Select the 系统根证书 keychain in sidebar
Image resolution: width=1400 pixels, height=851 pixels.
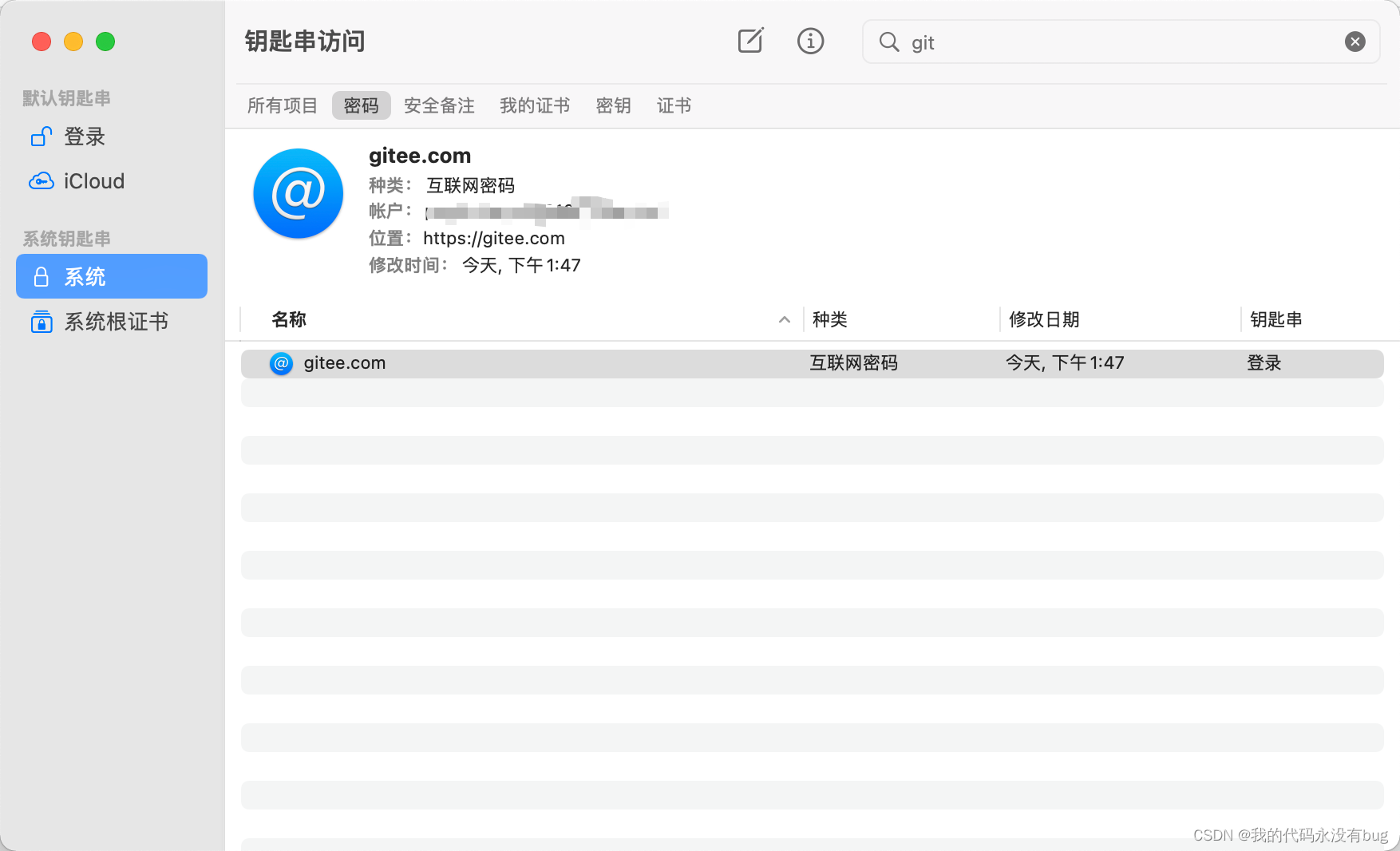[x=112, y=322]
